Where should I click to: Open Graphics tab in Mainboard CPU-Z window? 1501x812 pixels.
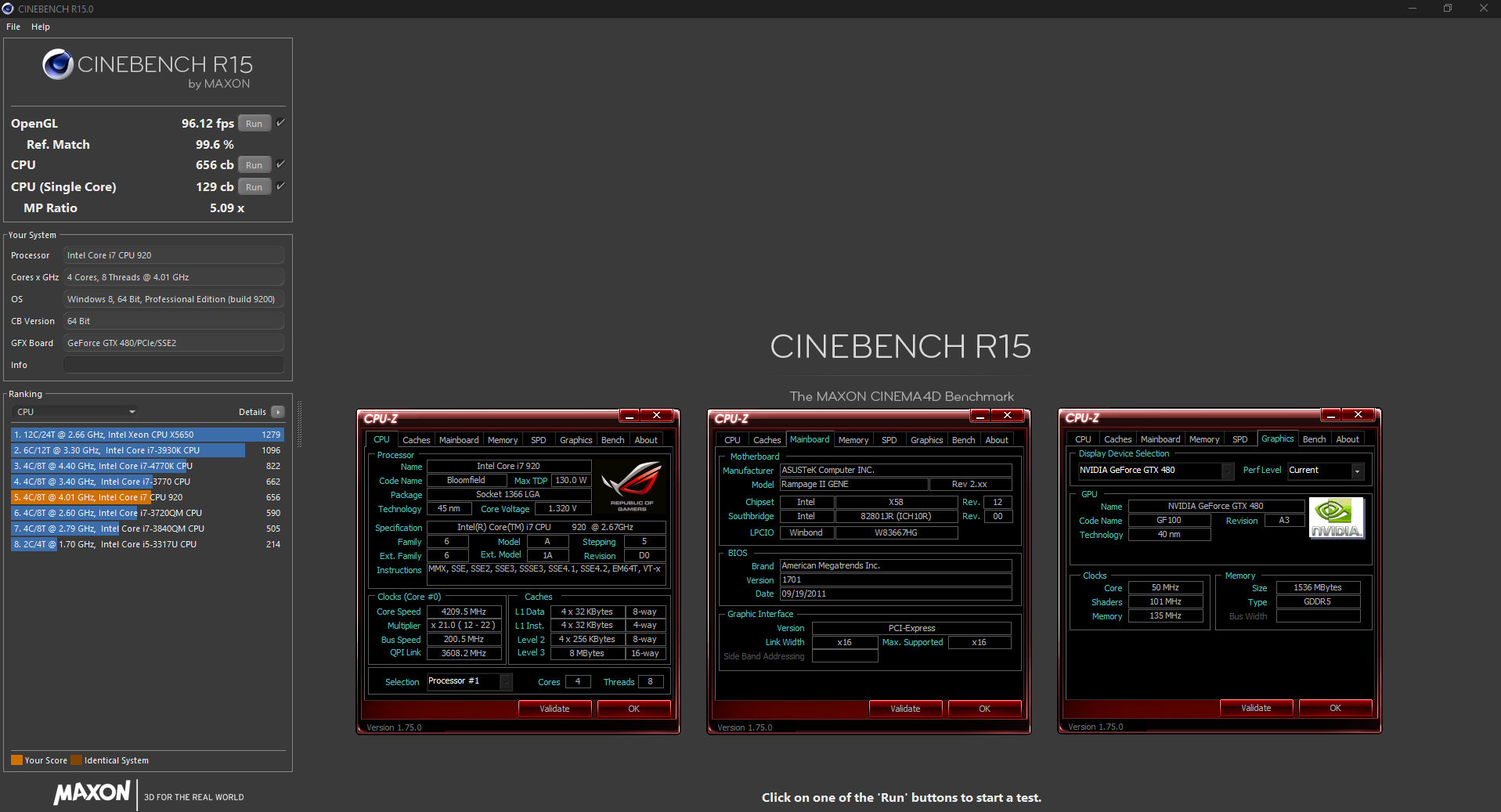click(x=927, y=440)
